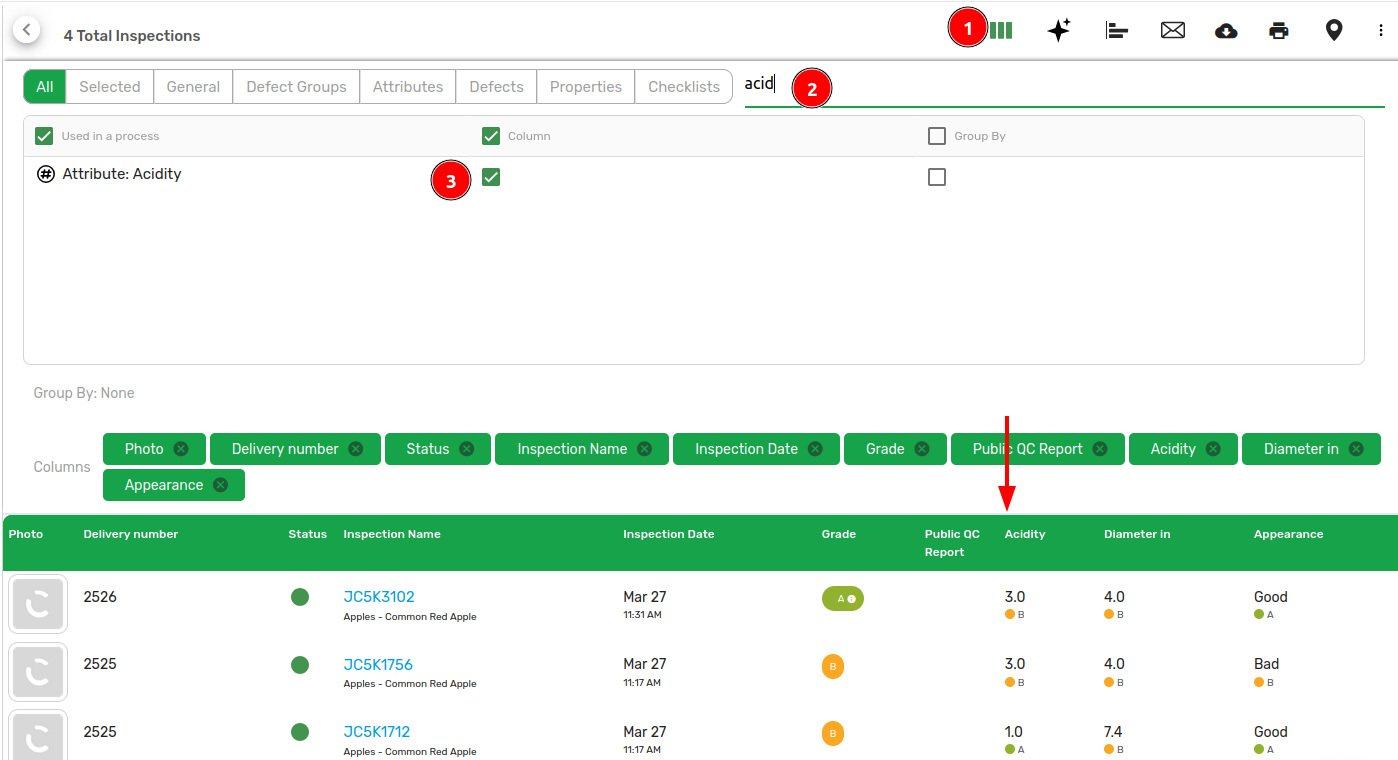Open the photo thumbnail for JC5K1756
The height and width of the screenshot is (760, 1398).
(38, 672)
